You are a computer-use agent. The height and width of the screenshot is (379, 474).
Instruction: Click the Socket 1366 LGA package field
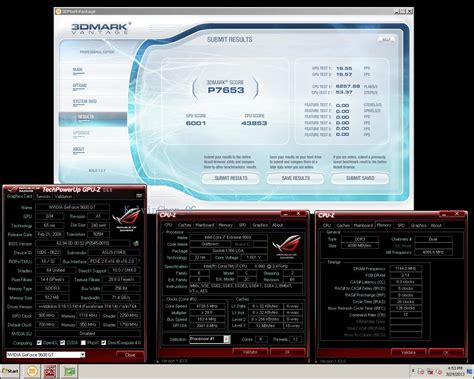(x=228, y=251)
